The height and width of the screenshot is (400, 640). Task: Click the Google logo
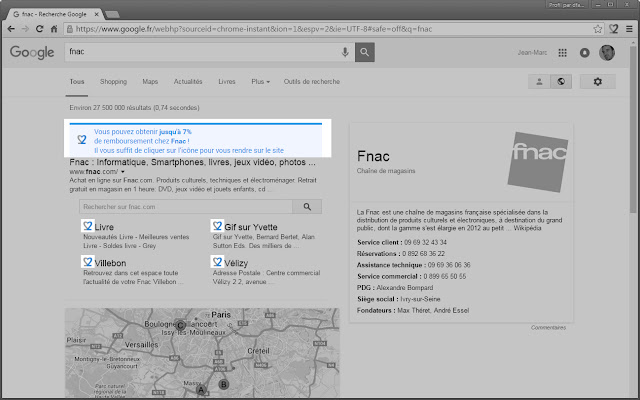point(32,52)
